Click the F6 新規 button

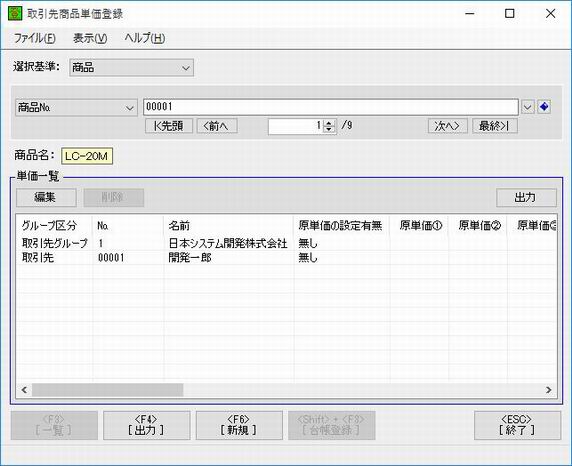pyautogui.click(x=239, y=425)
